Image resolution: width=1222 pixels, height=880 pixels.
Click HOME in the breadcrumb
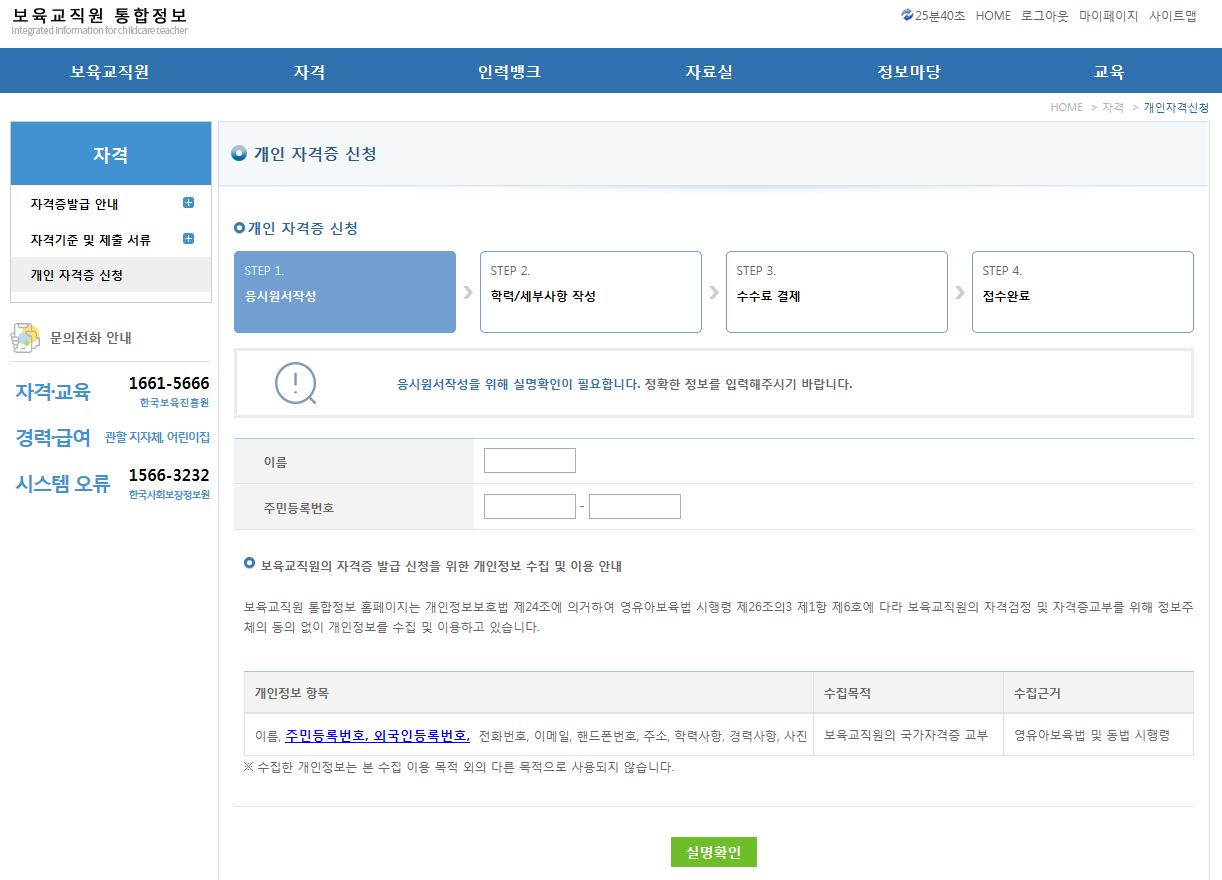coord(1066,107)
